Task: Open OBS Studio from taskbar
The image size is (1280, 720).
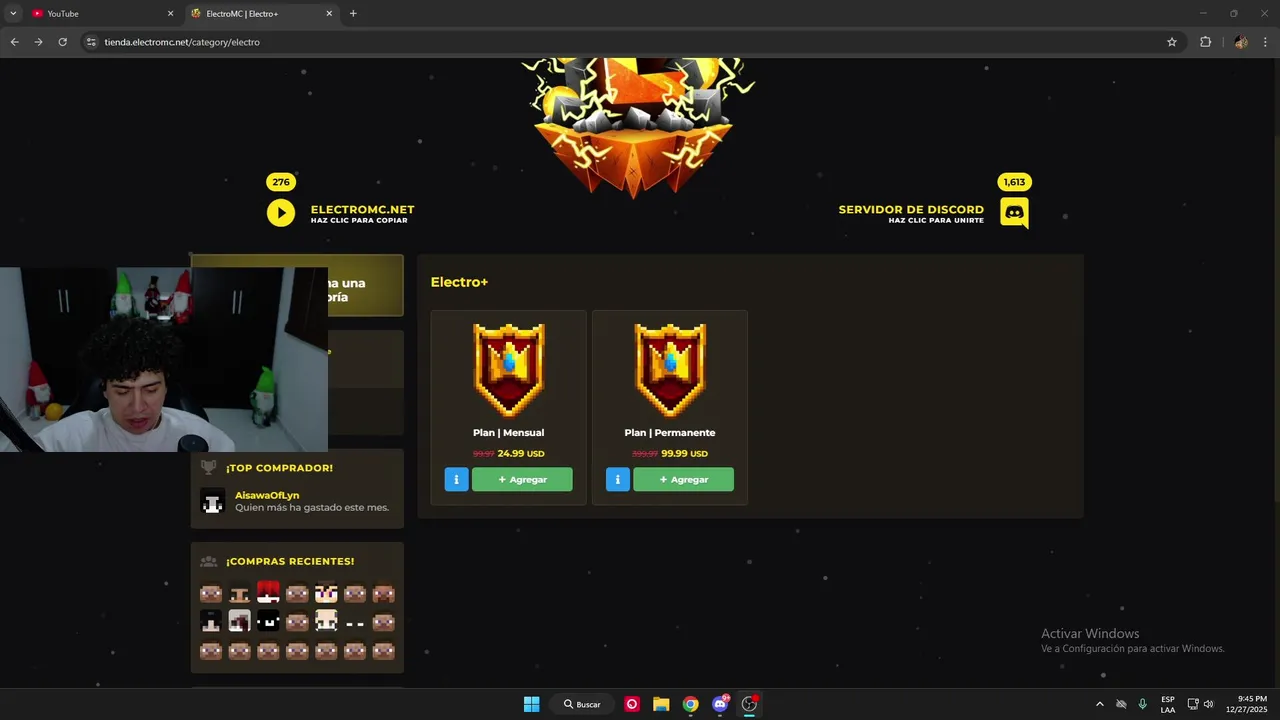Action: tap(749, 704)
